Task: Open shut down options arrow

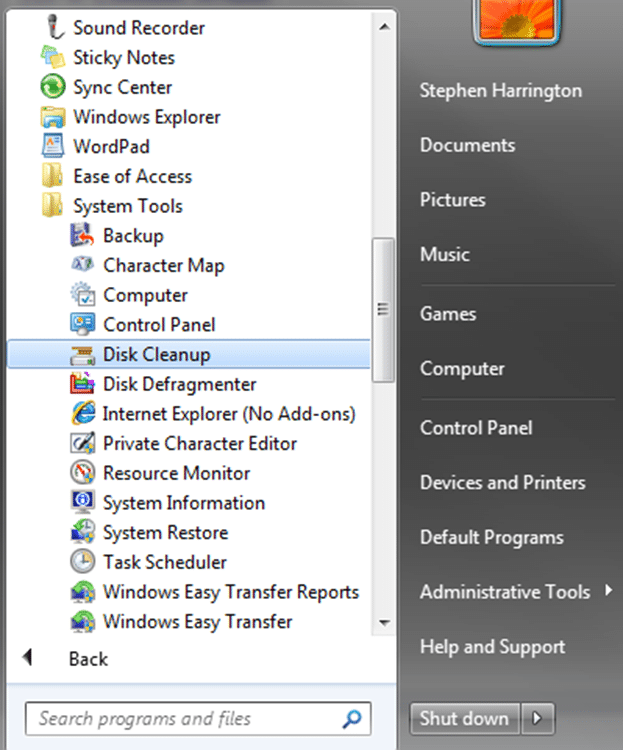Action: point(538,718)
